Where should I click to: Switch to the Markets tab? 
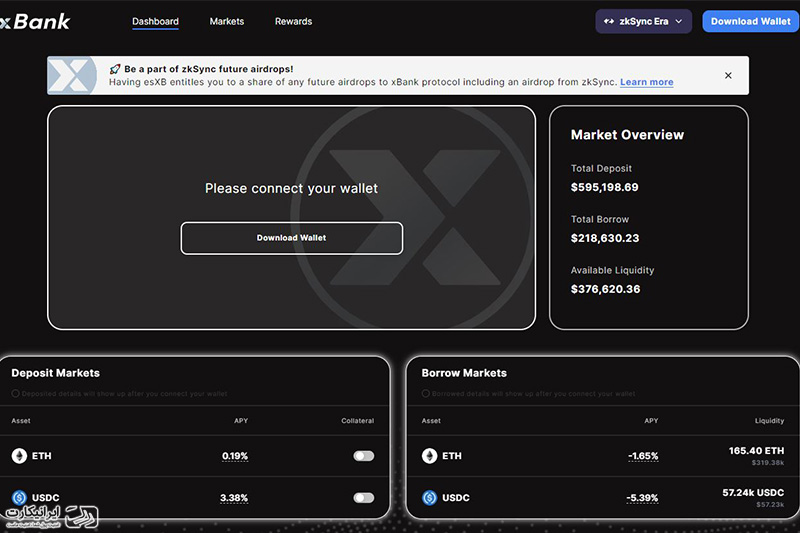(227, 21)
